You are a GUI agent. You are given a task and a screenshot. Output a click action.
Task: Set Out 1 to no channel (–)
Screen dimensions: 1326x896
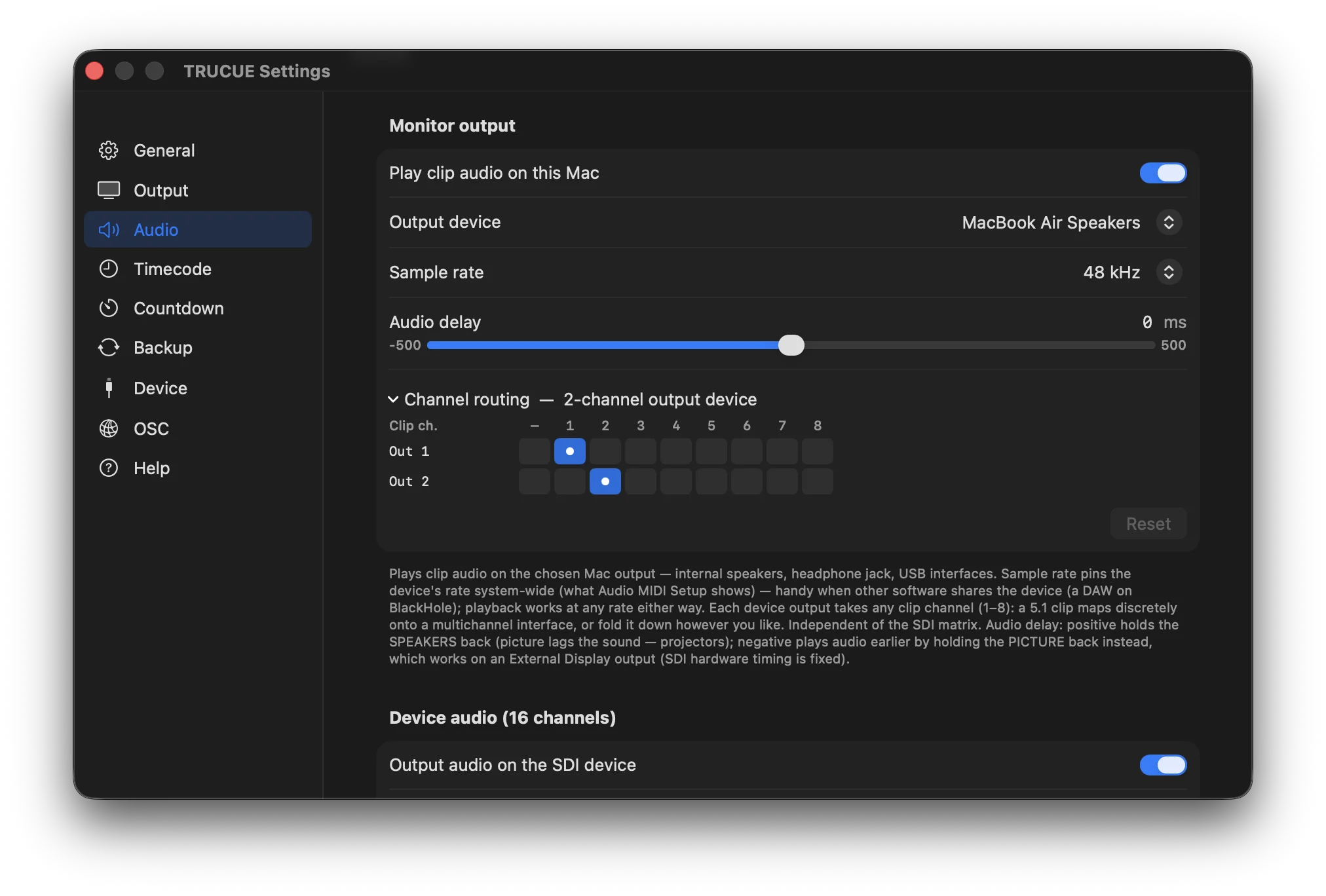click(x=535, y=451)
